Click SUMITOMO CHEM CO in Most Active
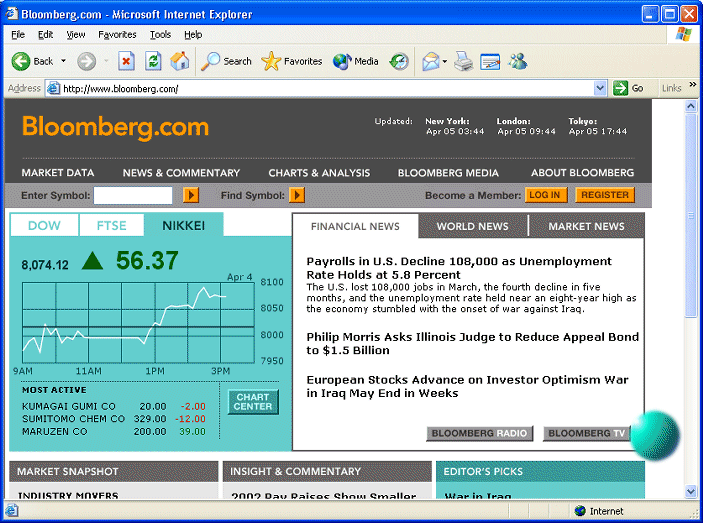 pyautogui.click(x=73, y=419)
